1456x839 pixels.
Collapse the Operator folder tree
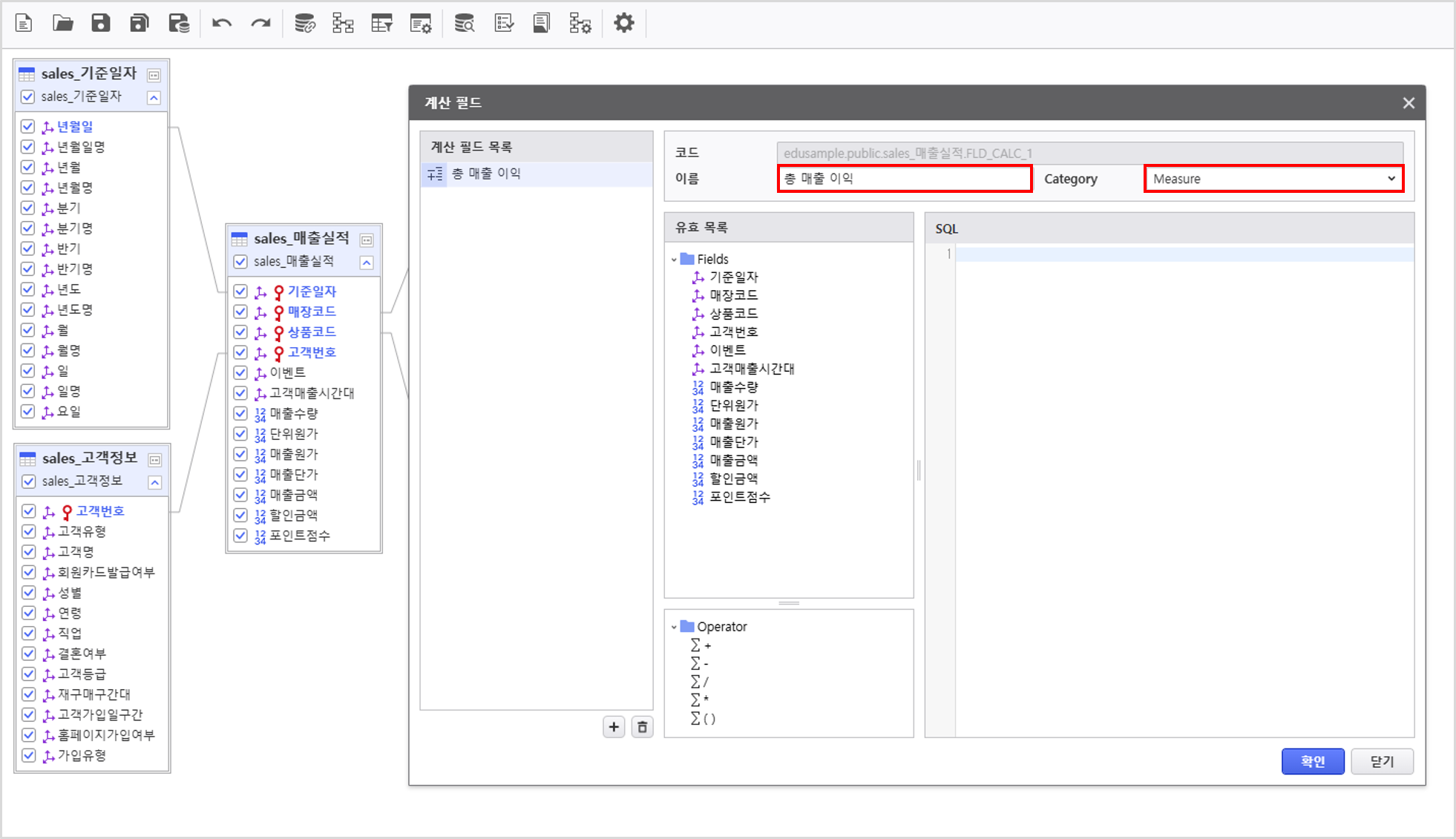[x=674, y=627]
